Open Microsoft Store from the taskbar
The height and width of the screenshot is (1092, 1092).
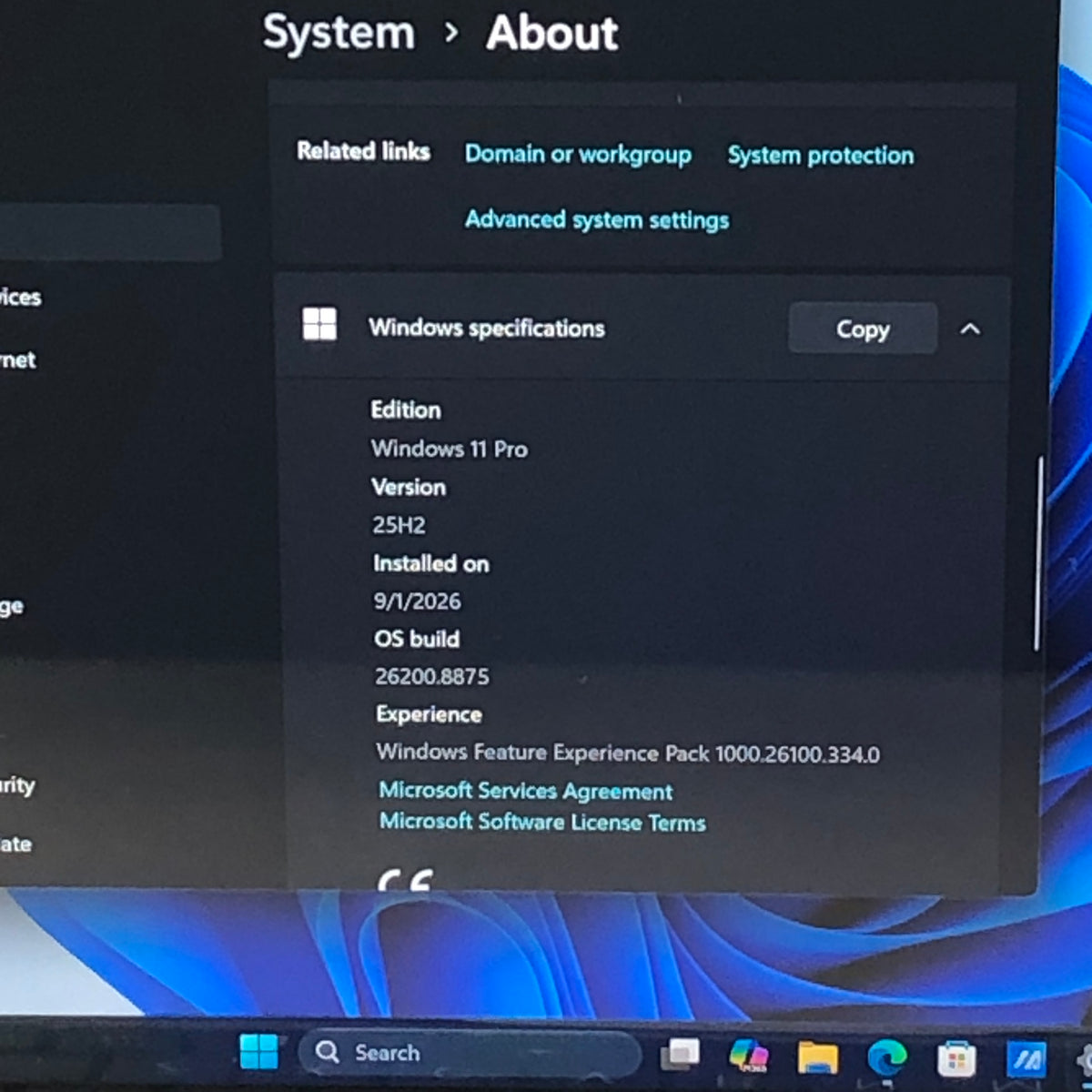(x=956, y=1060)
